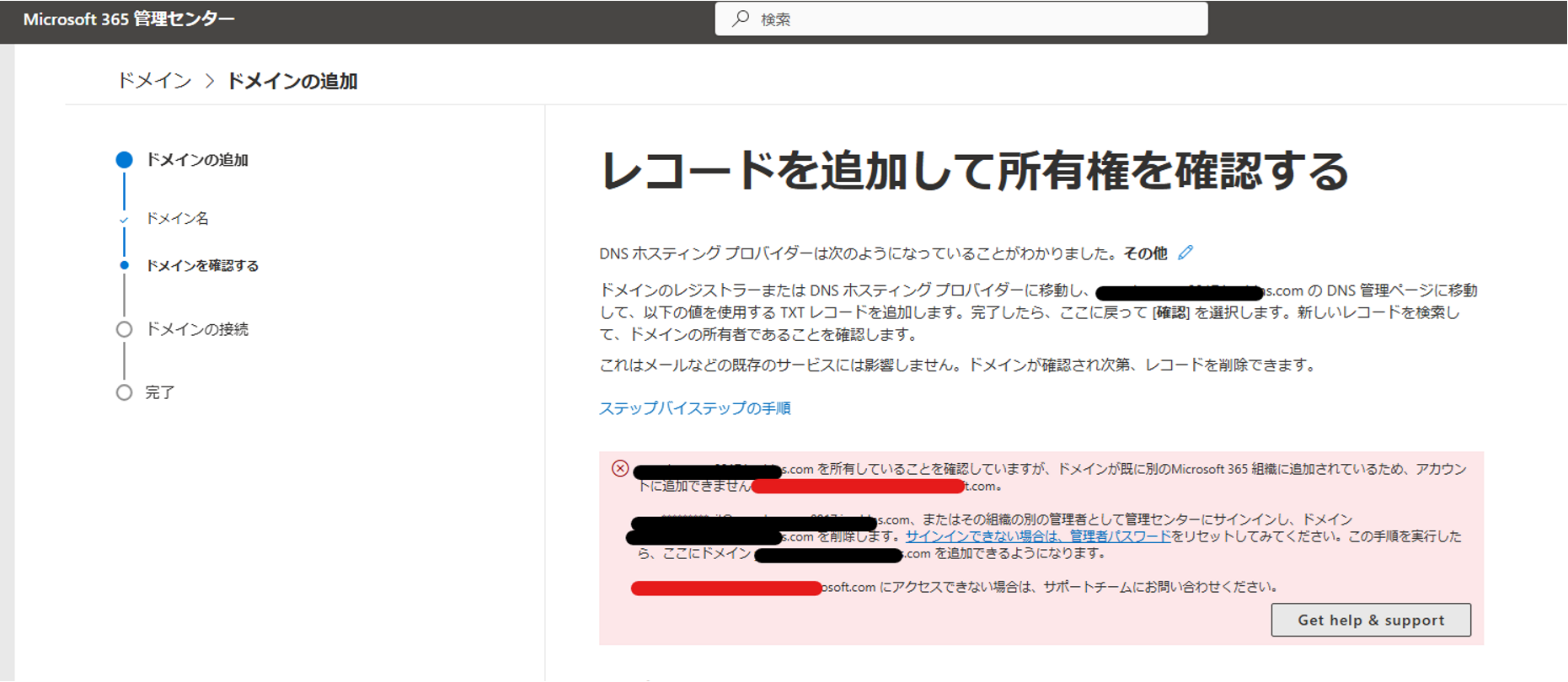Click the blue dot for ドメインを確認する

pos(124,266)
